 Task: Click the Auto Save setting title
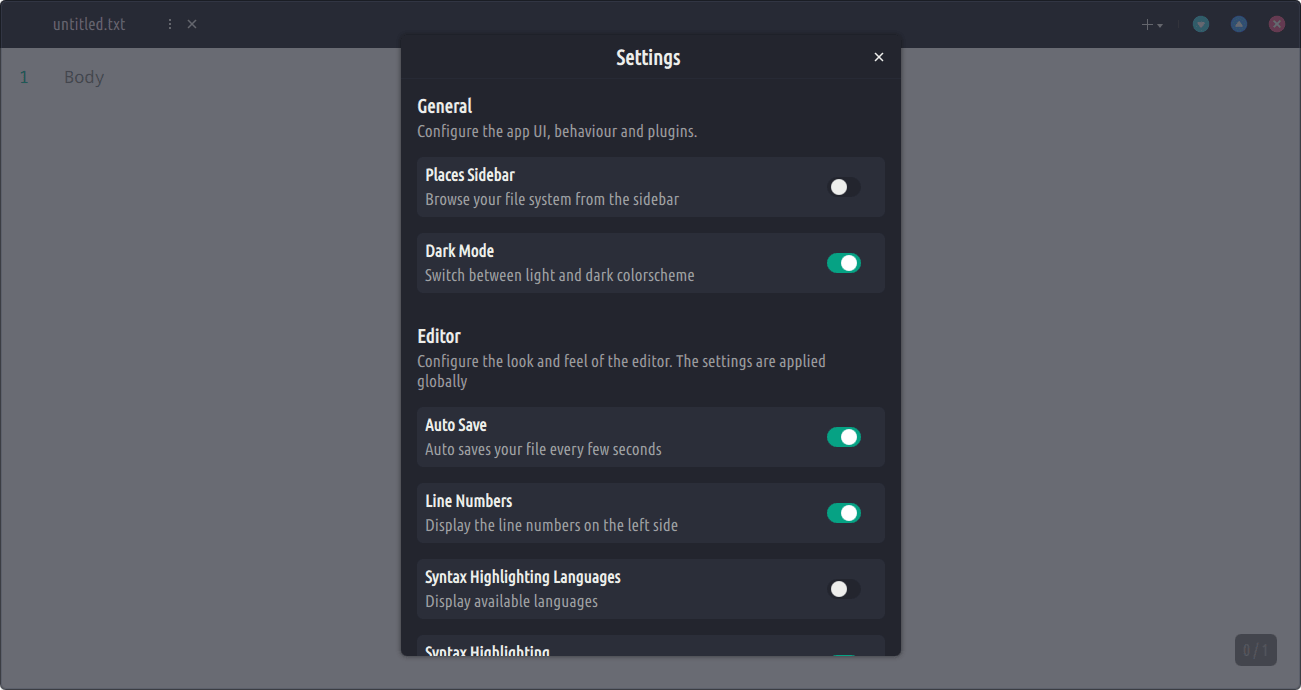coord(456,425)
